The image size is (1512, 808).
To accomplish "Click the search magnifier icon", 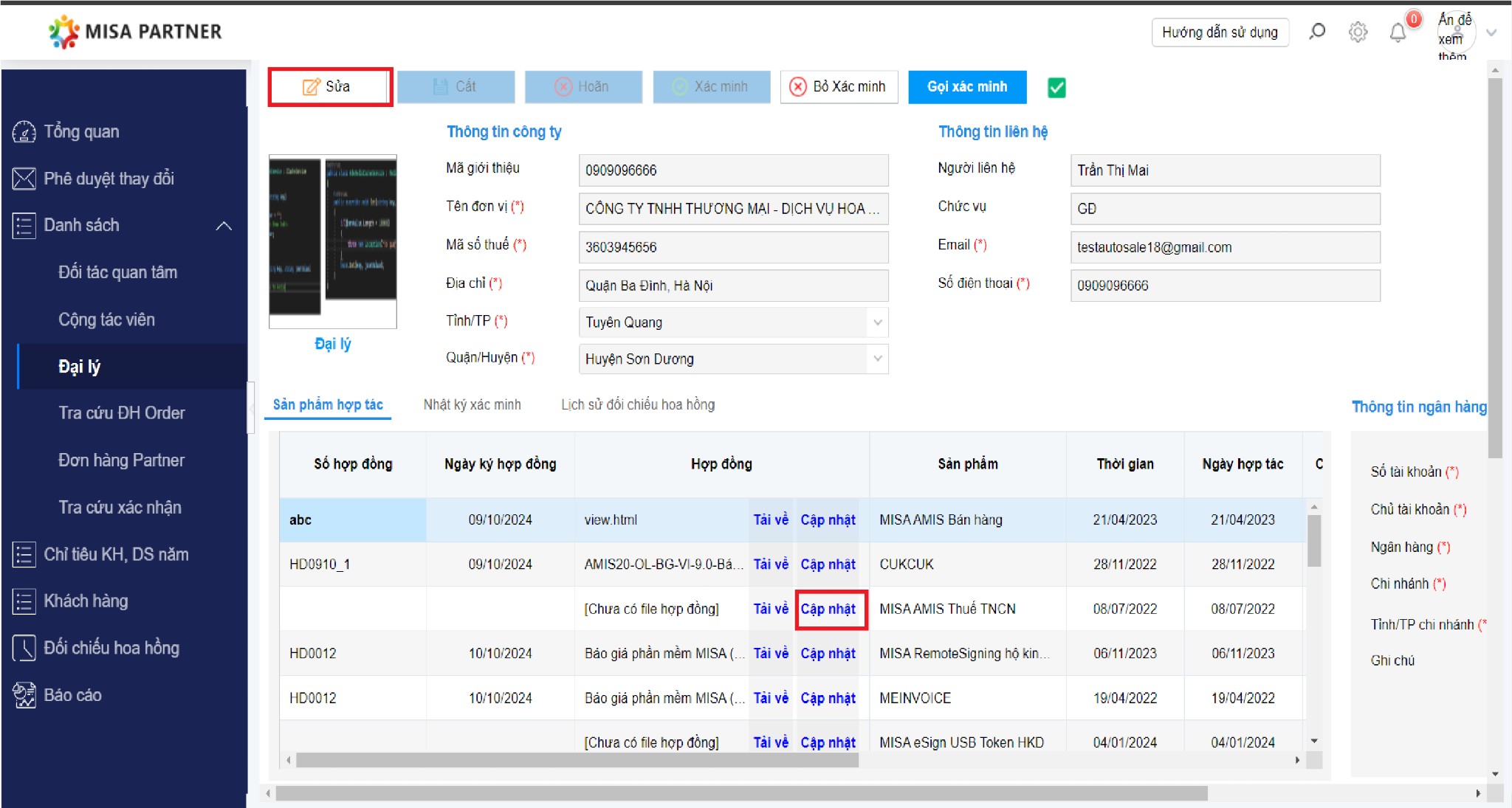I will coord(1317,32).
